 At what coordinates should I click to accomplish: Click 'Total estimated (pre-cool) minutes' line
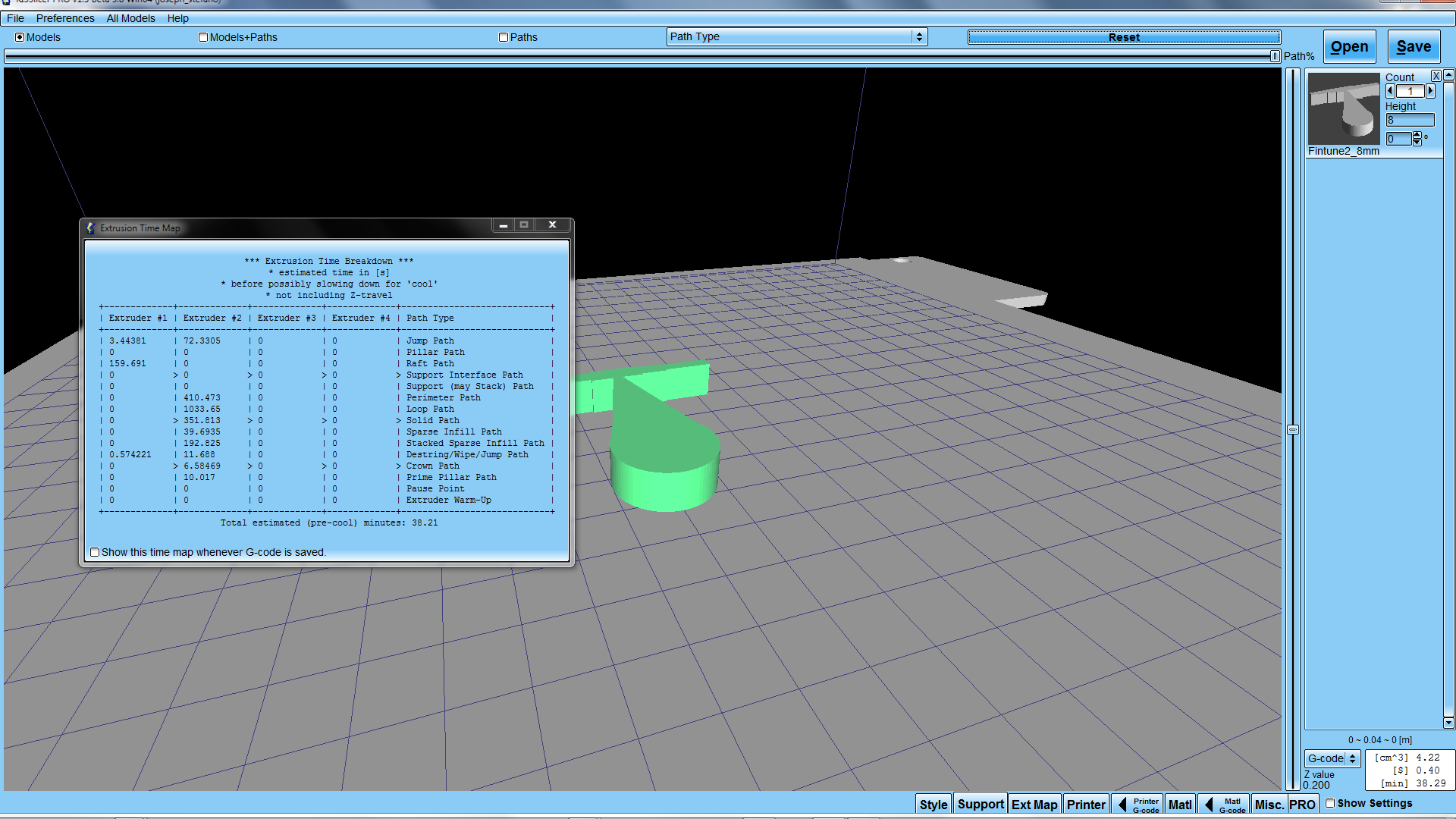(329, 522)
